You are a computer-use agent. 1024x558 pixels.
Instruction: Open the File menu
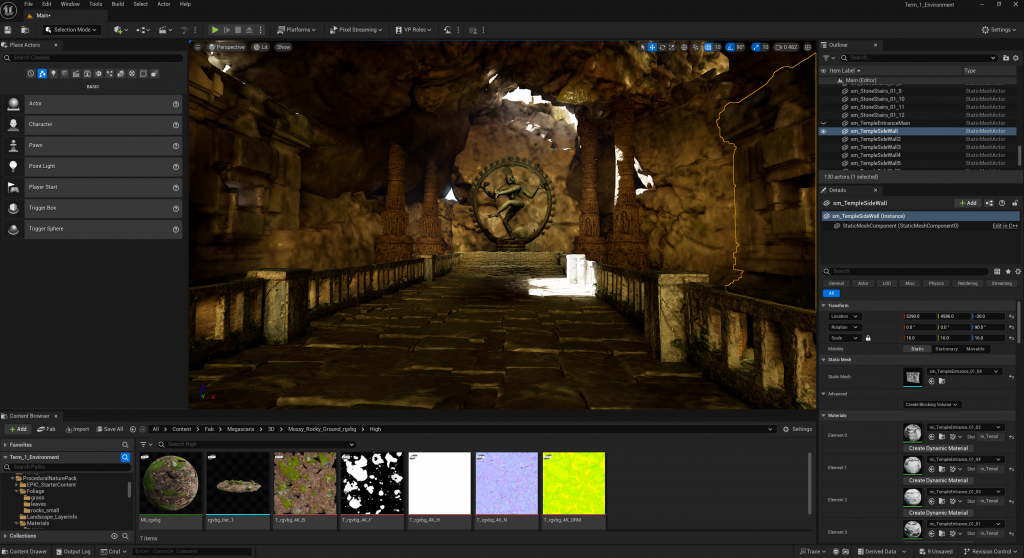pos(28,4)
